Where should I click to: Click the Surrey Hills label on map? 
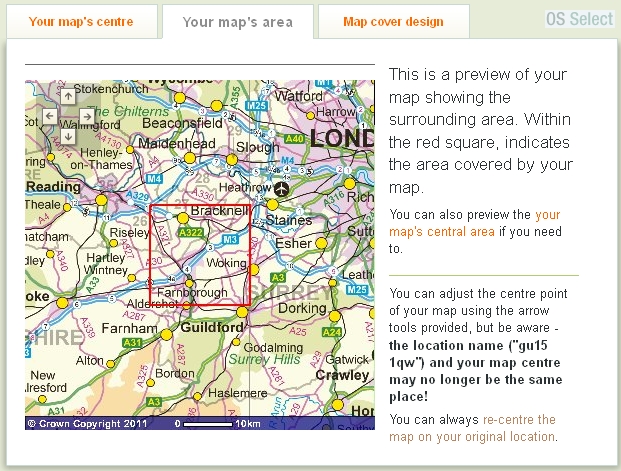[x=265, y=359]
